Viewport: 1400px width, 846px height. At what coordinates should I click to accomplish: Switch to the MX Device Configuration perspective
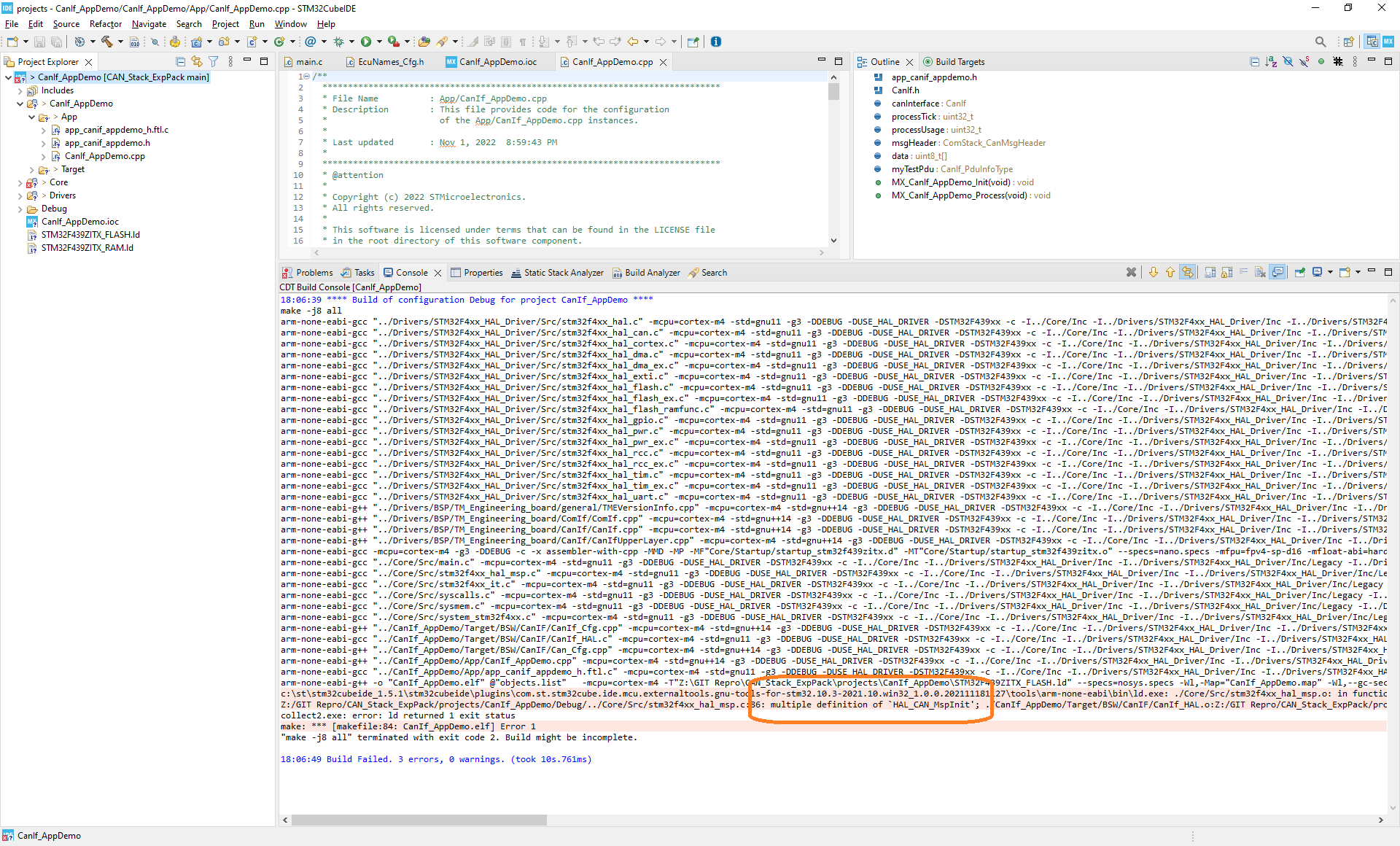pyautogui.click(x=1388, y=42)
